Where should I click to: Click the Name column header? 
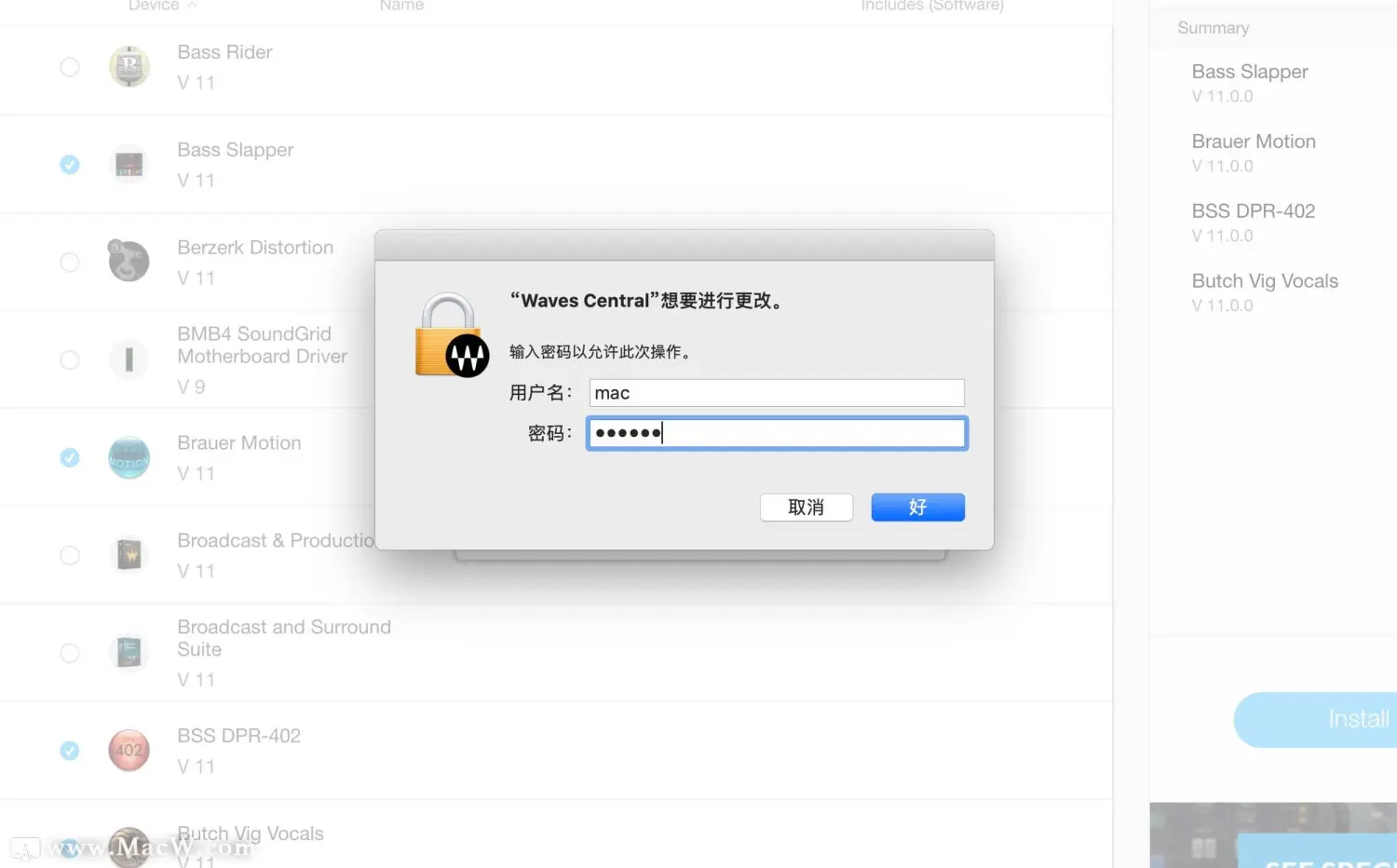point(401,6)
